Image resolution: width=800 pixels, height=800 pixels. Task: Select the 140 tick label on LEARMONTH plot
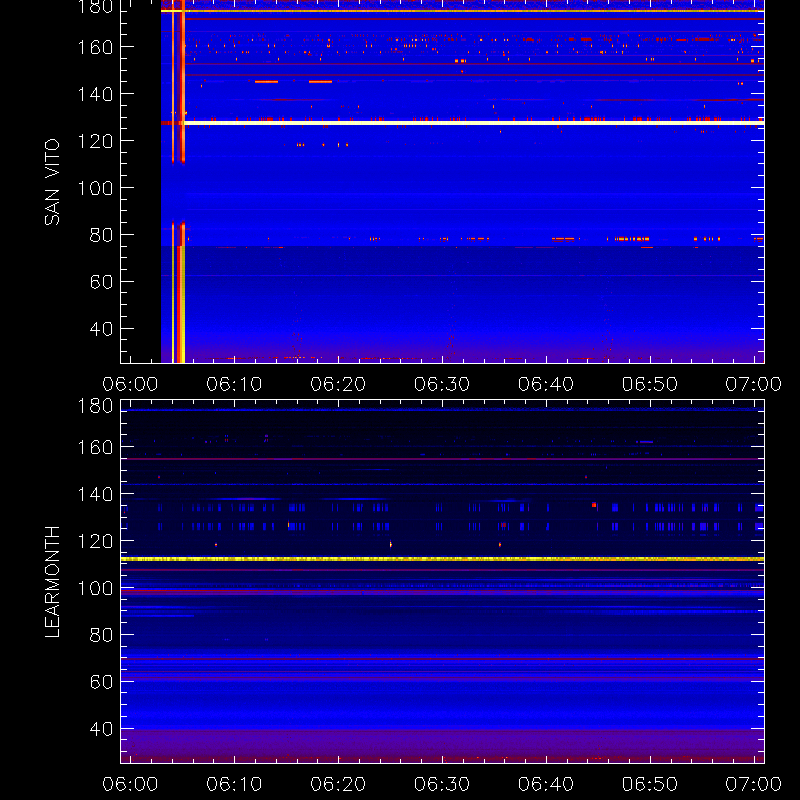pyautogui.click(x=95, y=494)
